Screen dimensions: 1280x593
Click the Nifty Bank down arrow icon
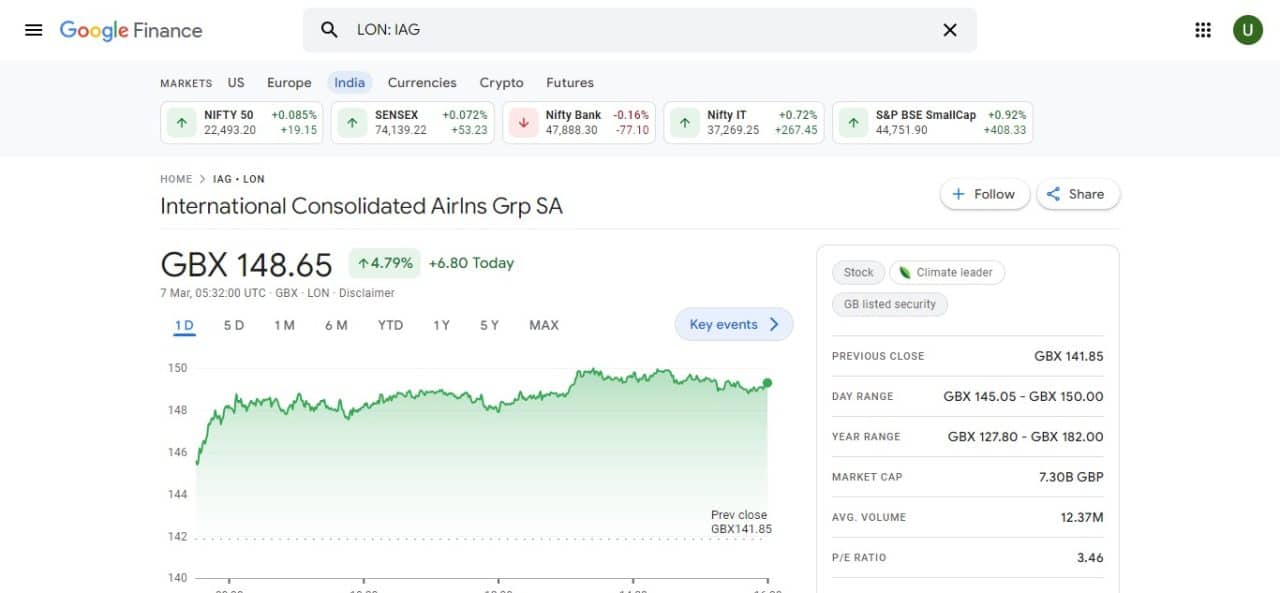tap(523, 123)
